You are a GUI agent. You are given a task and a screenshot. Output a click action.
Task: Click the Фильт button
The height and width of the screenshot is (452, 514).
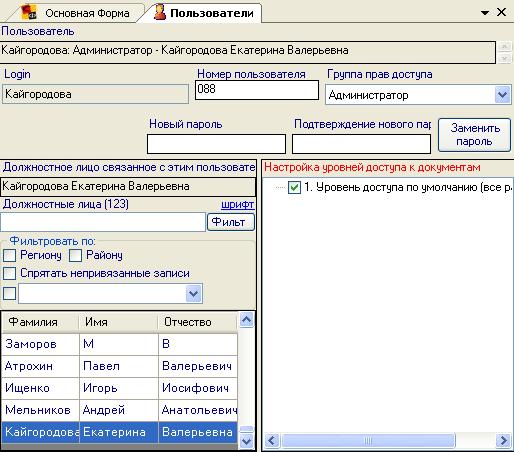tap(231, 222)
